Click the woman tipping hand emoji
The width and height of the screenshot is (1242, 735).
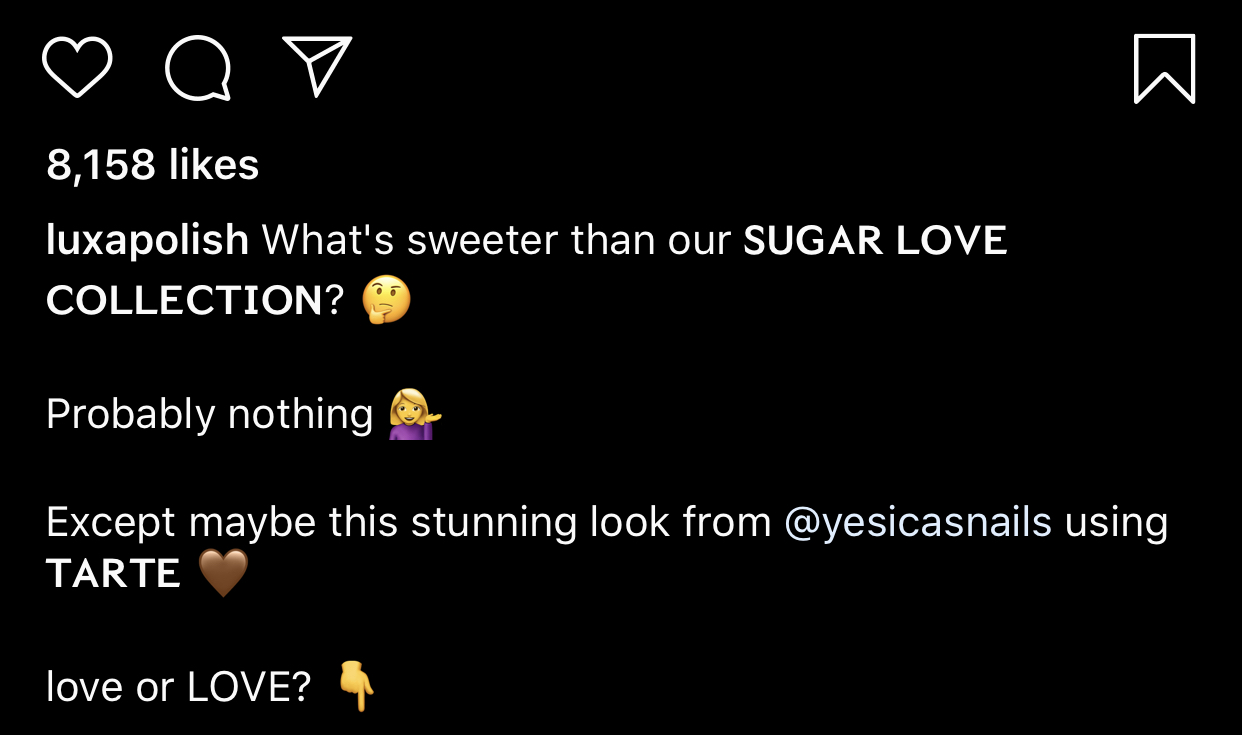416,414
